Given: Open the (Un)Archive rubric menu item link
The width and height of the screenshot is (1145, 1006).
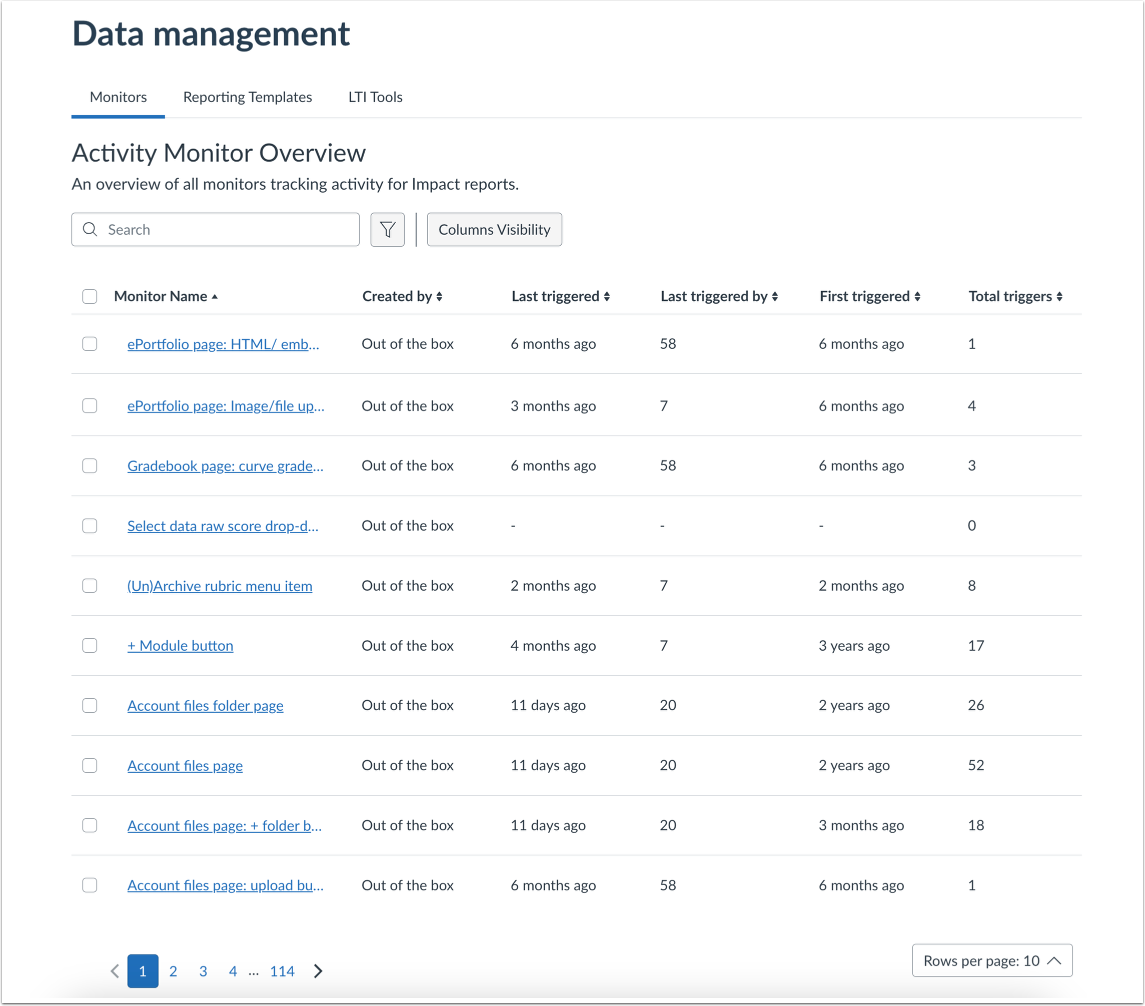Looking at the screenshot, I should coord(220,586).
